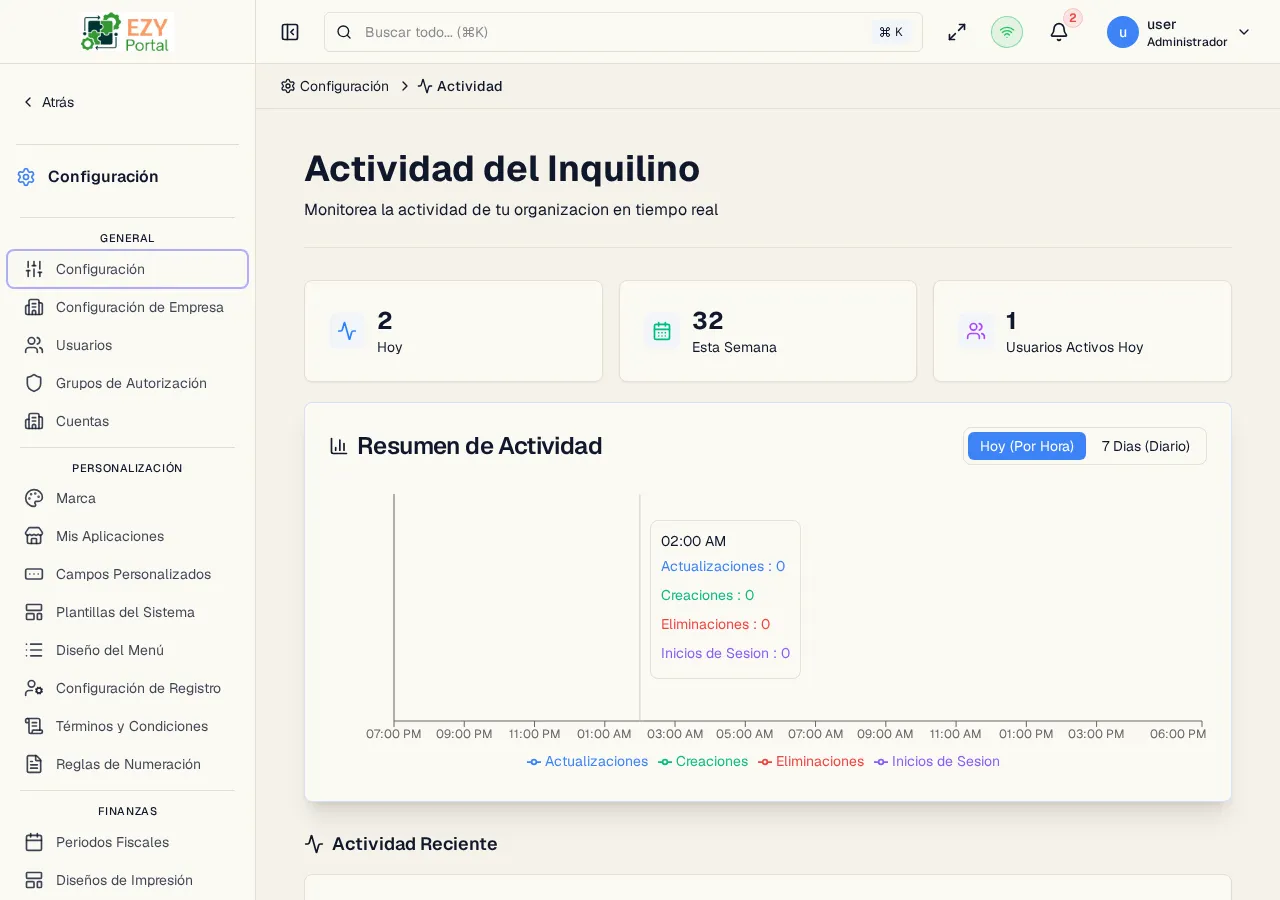The height and width of the screenshot is (900, 1280).
Task: Open Configuración de Empresa menu item
Action: [x=127, y=307]
